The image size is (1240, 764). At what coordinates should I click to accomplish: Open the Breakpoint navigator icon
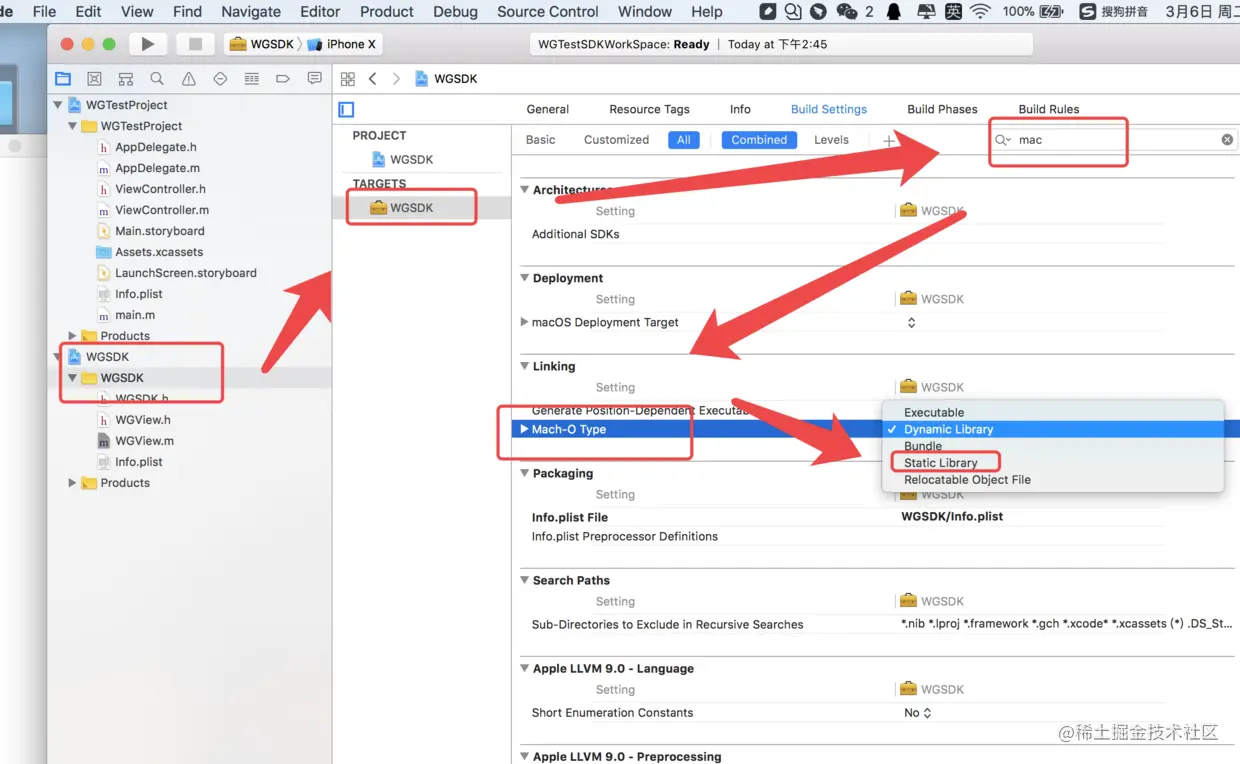283,79
